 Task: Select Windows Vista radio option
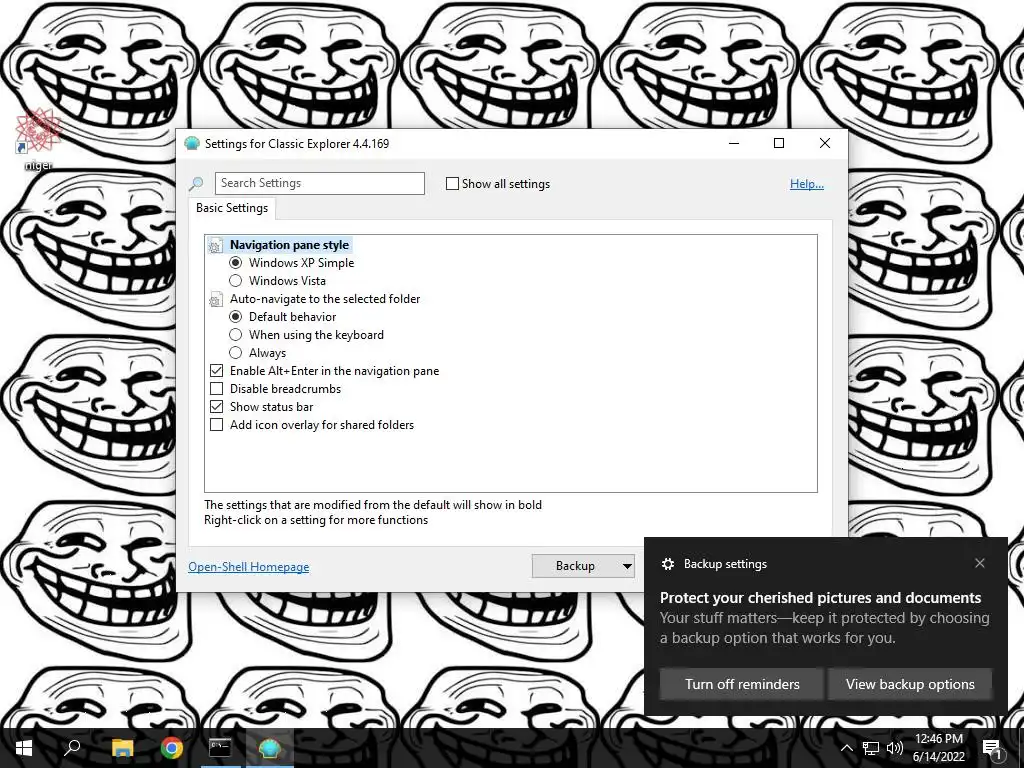[x=236, y=281]
